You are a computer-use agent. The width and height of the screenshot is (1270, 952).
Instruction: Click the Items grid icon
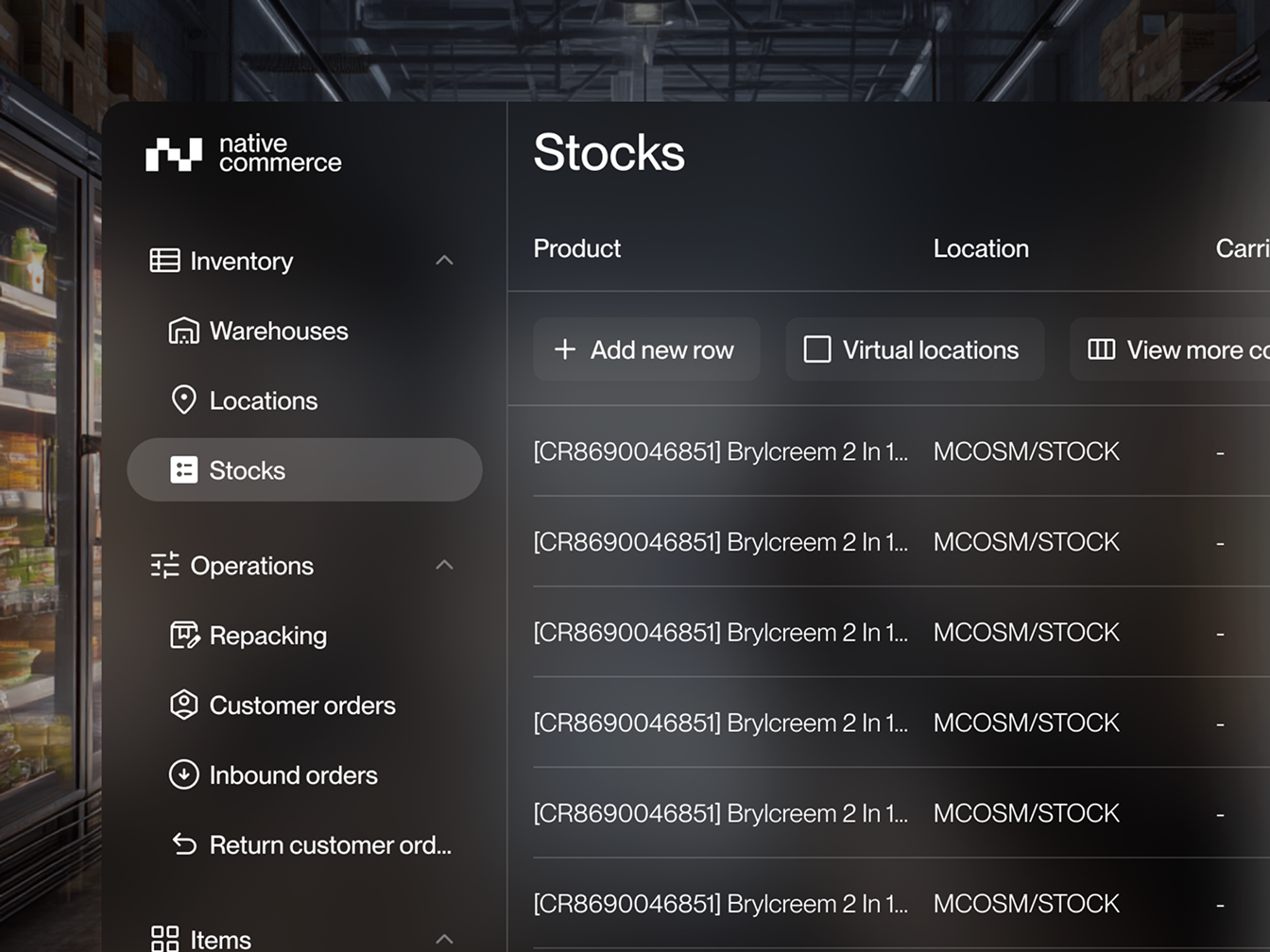[x=164, y=938]
